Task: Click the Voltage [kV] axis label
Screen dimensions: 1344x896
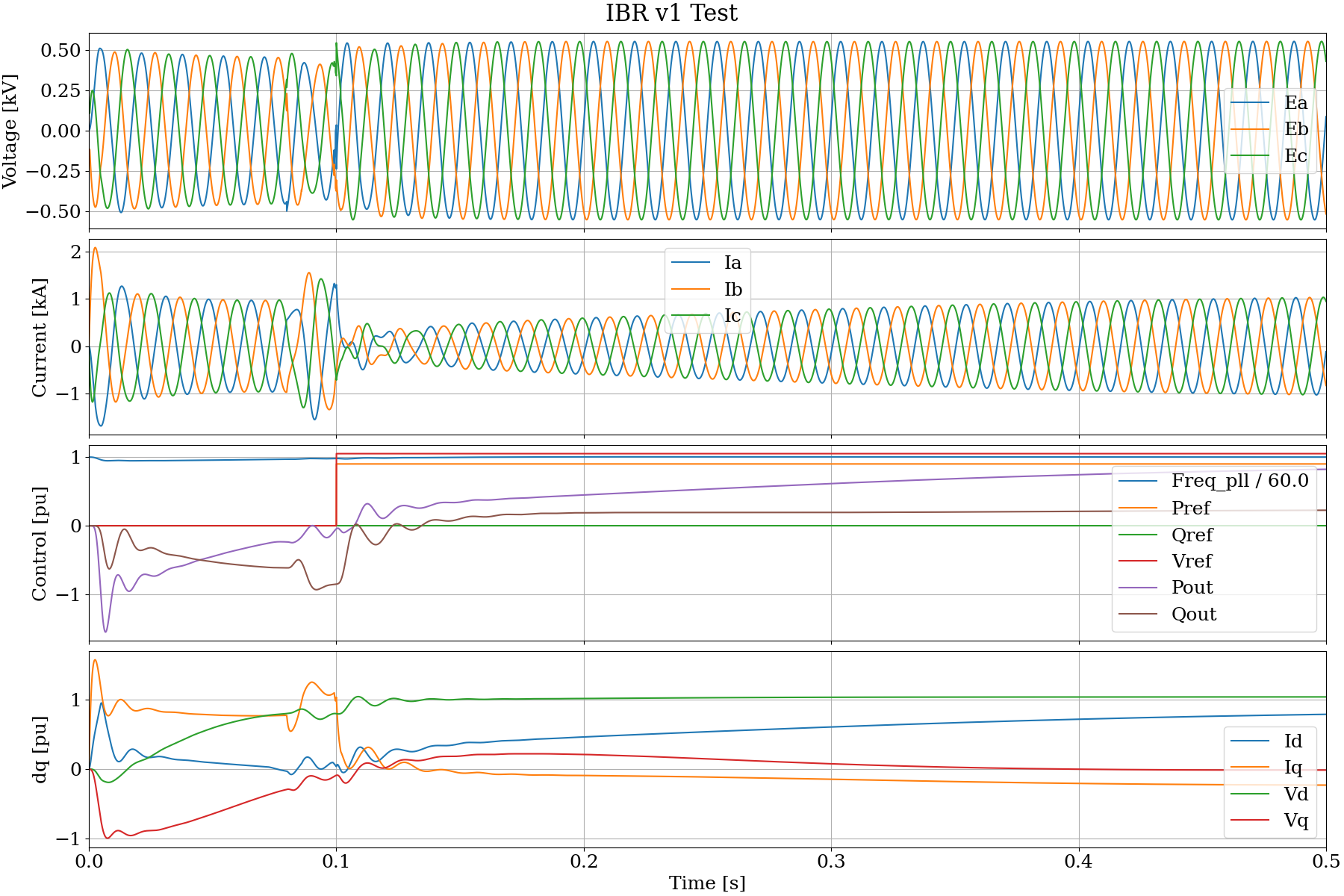Action: 10,131
